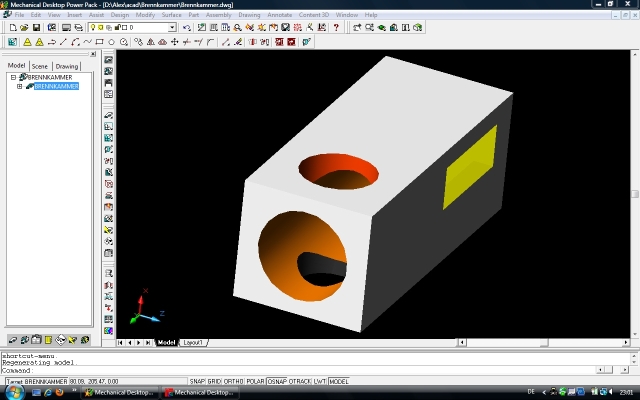Click the MODEL button in status bar
This screenshot has width=640, height=400.
click(338, 381)
